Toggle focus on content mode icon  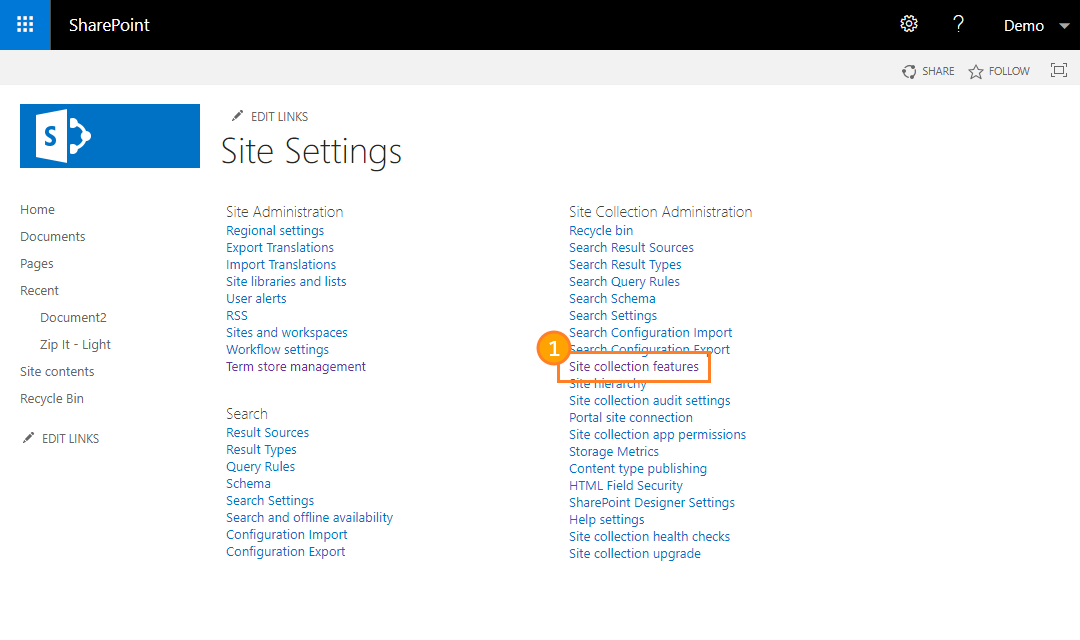click(x=1059, y=70)
